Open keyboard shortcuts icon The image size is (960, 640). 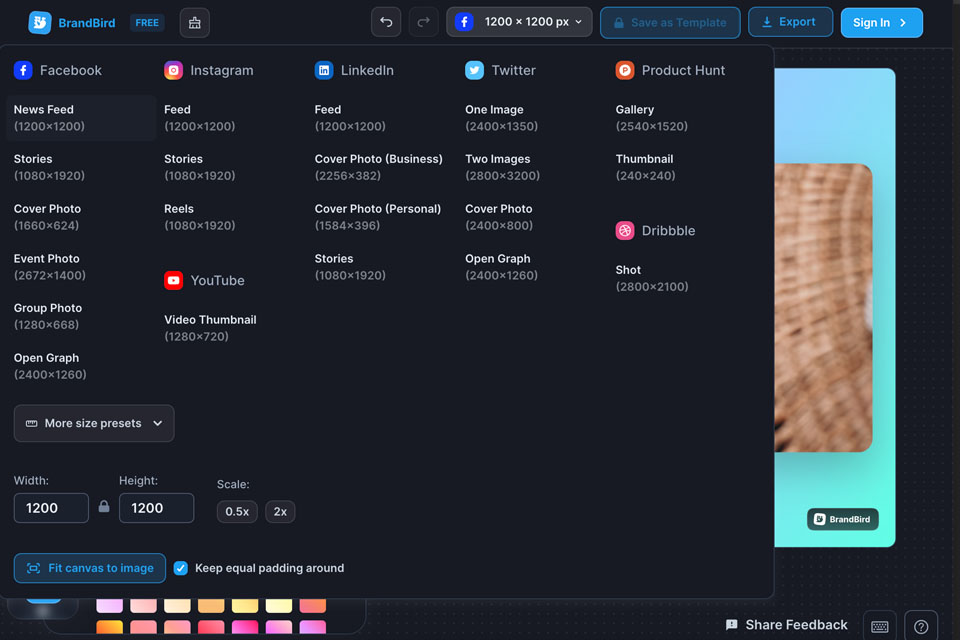pyautogui.click(x=880, y=626)
